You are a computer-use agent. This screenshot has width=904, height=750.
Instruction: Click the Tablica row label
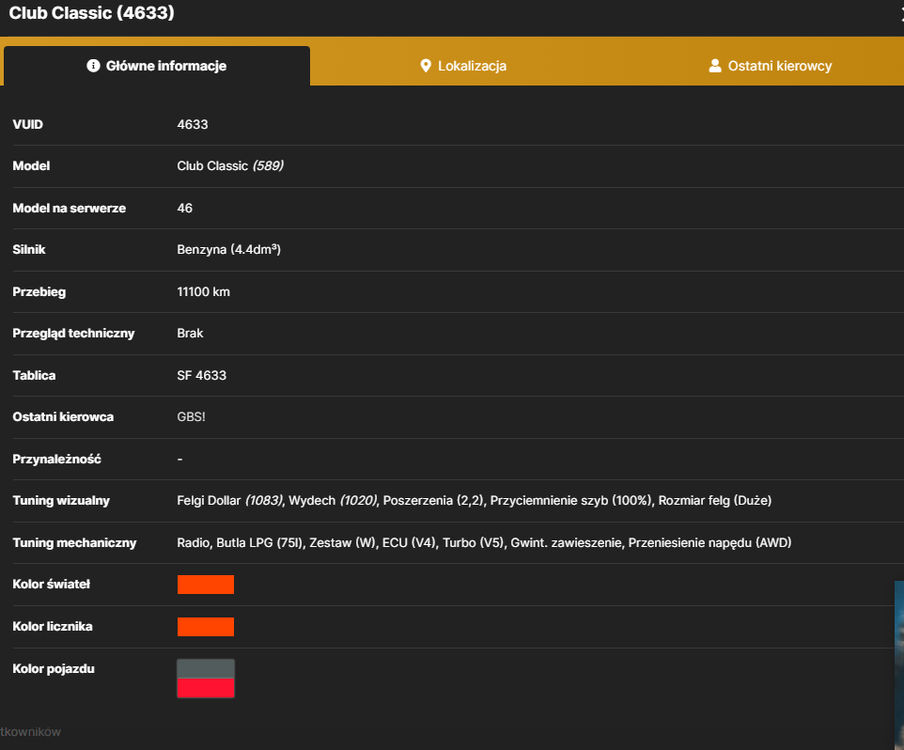point(34,375)
